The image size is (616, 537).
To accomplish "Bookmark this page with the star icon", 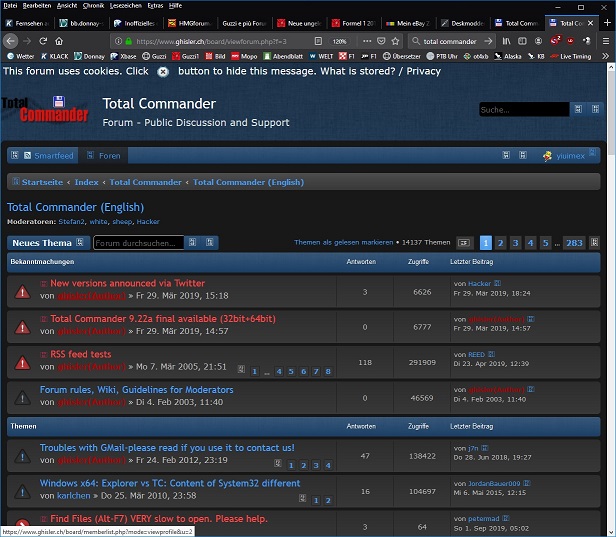I will pos(396,41).
